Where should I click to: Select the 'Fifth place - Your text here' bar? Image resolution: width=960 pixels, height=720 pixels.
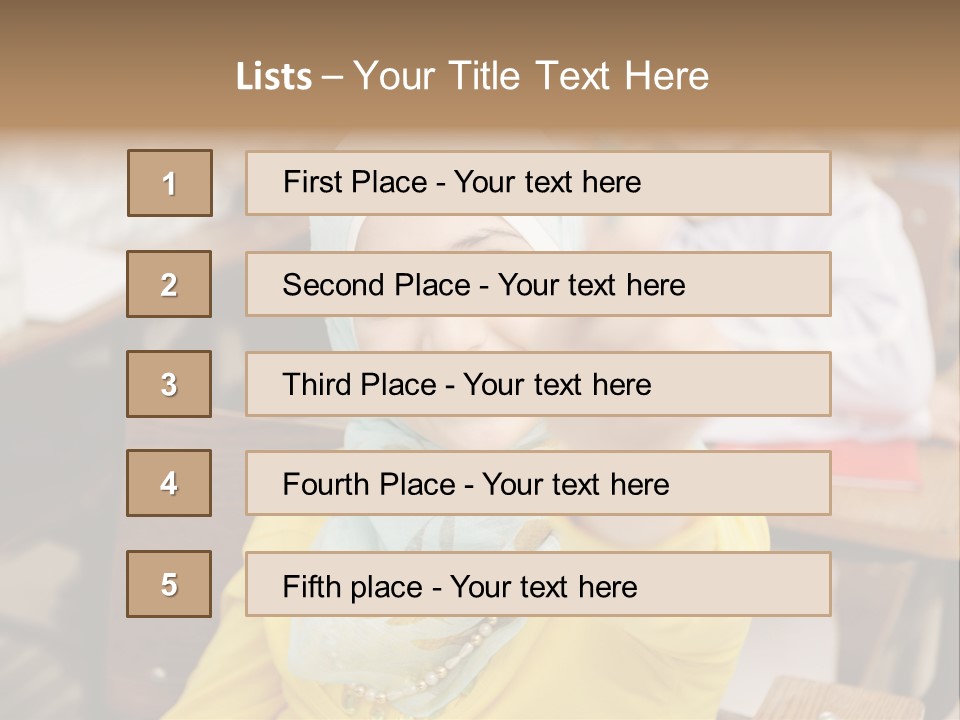[538, 584]
